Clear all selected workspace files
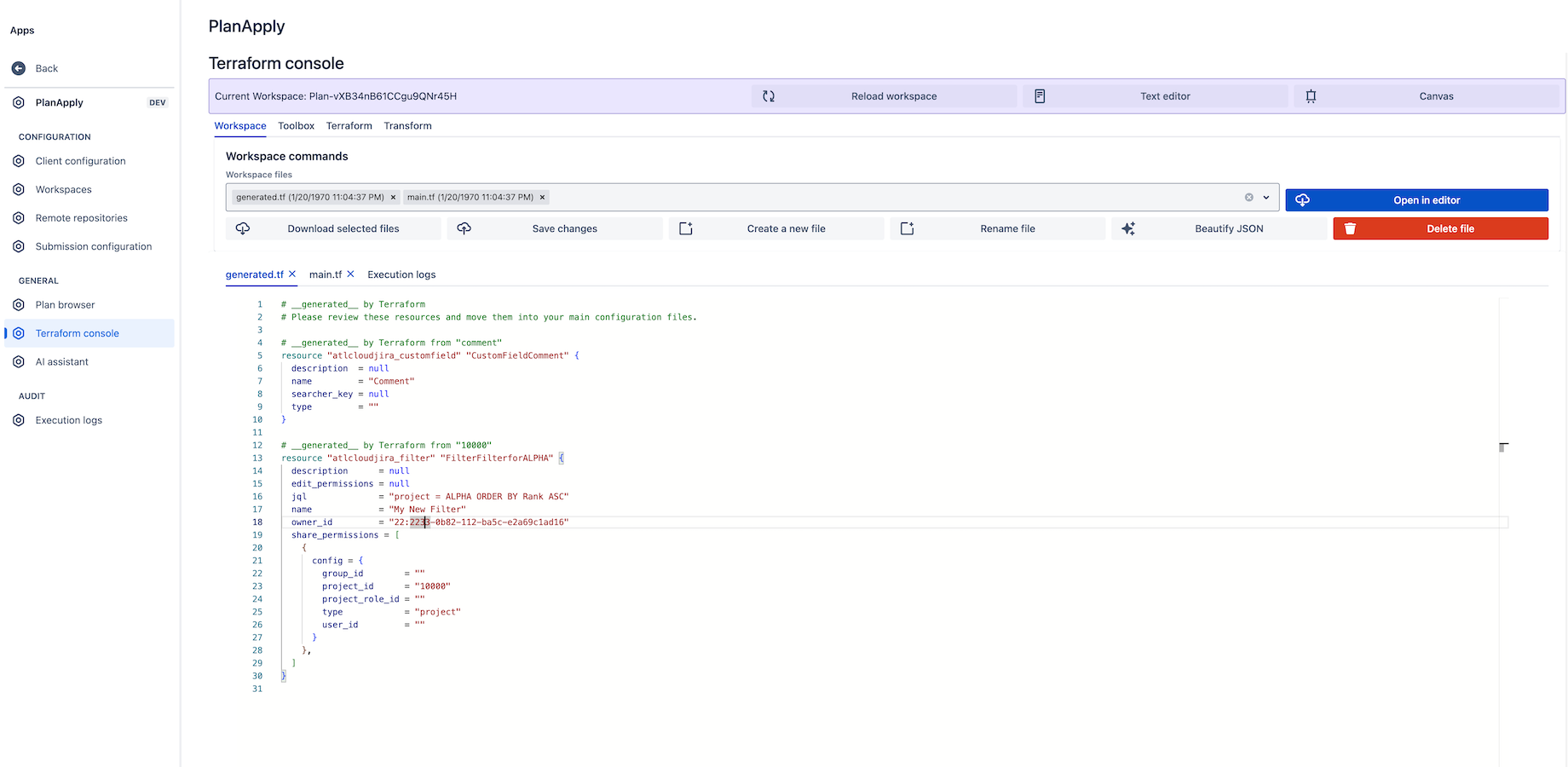The width and height of the screenshot is (1568, 767). (1248, 198)
